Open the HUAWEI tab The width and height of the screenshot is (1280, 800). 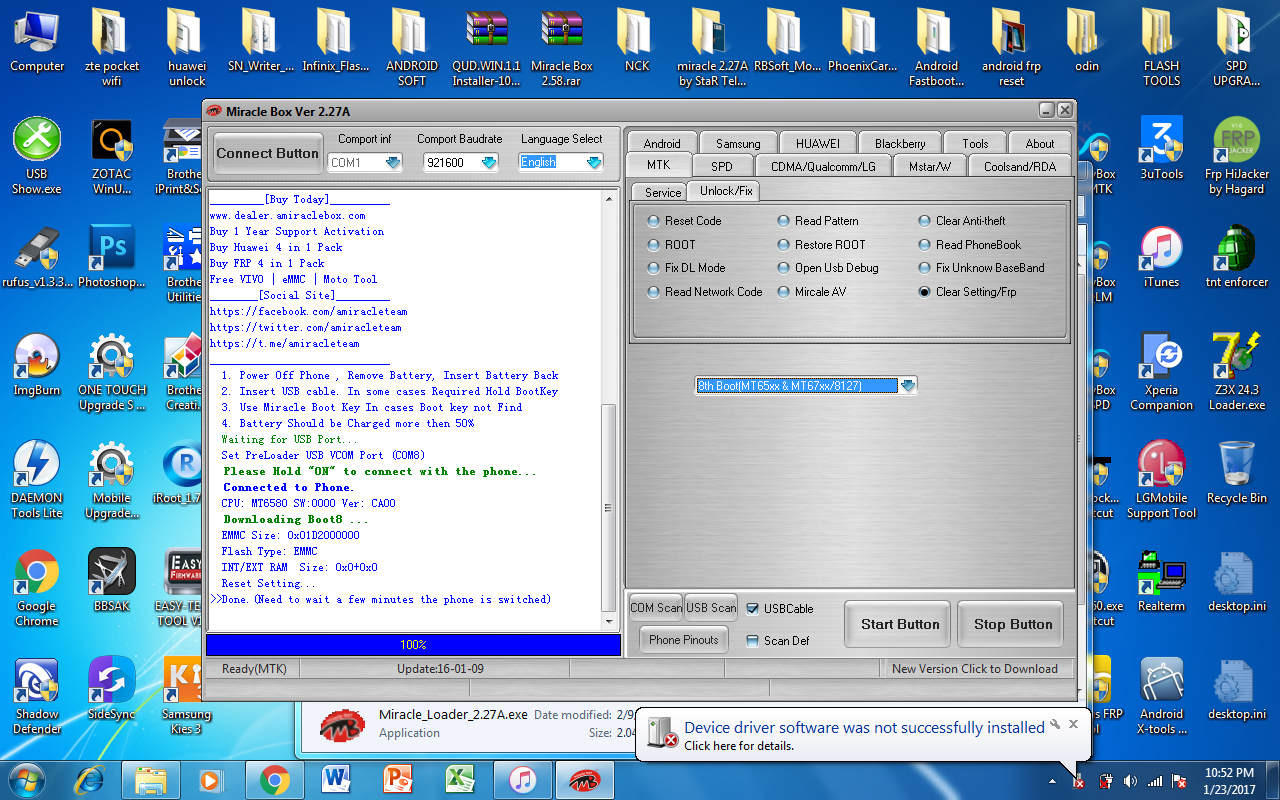(818, 143)
